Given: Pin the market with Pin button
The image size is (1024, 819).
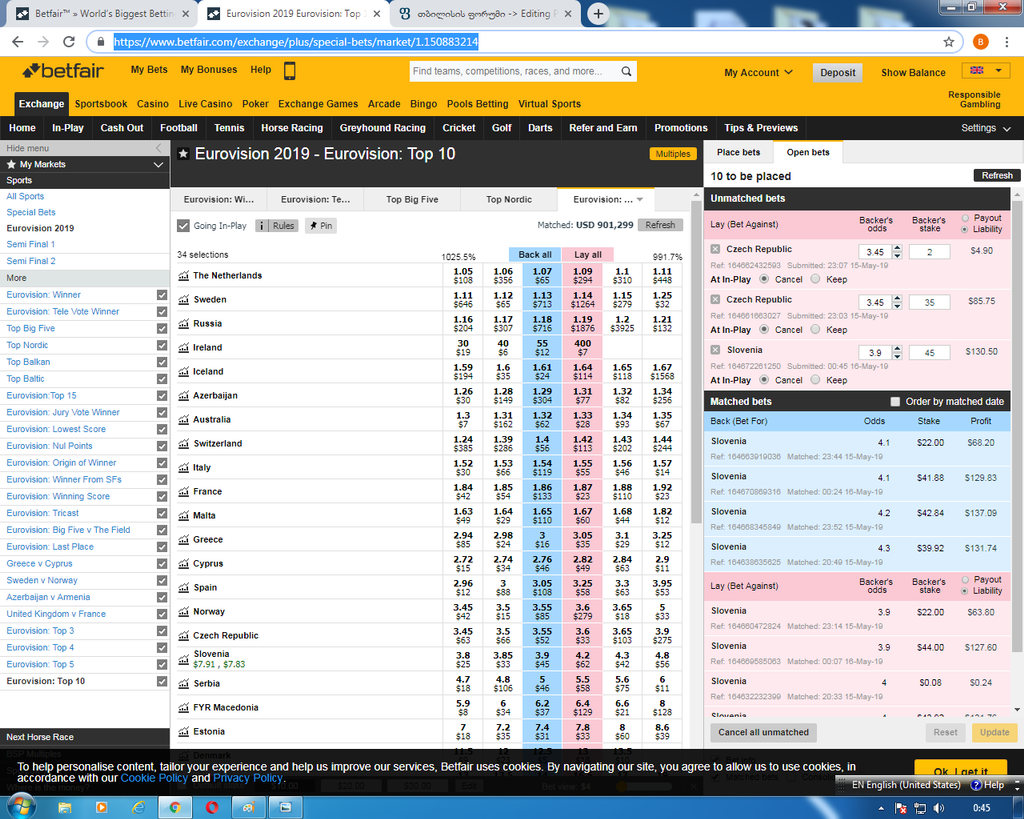Looking at the screenshot, I should [x=321, y=226].
